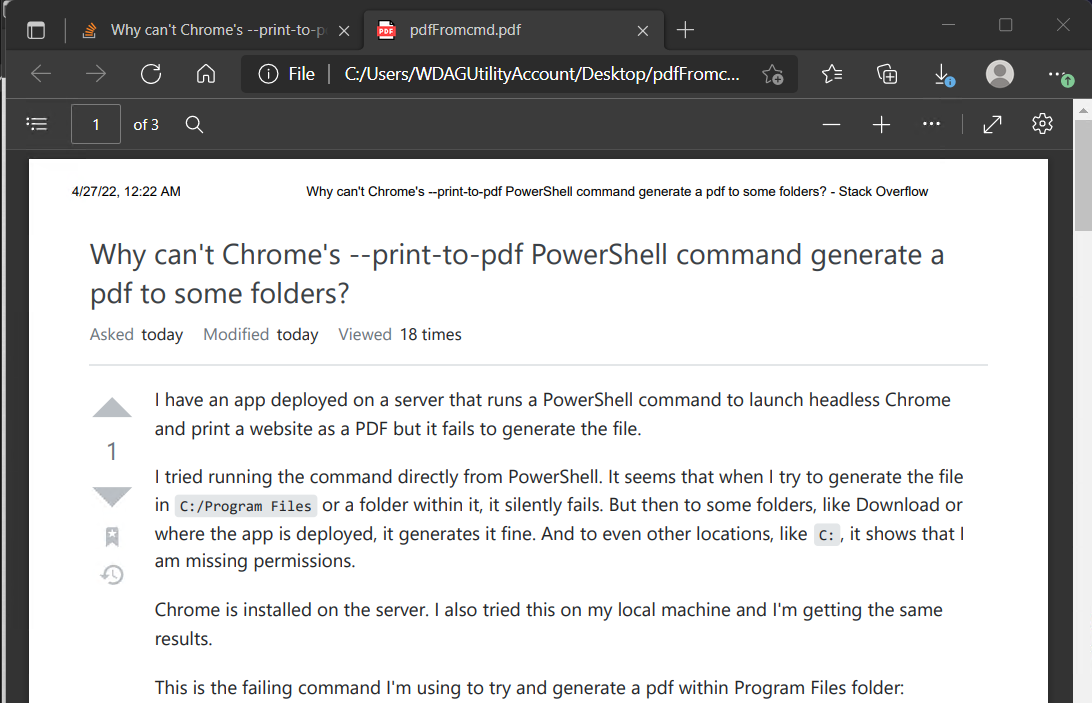The height and width of the screenshot is (703, 1092).
Task: Click the PDF page number field
Action: point(96,124)
